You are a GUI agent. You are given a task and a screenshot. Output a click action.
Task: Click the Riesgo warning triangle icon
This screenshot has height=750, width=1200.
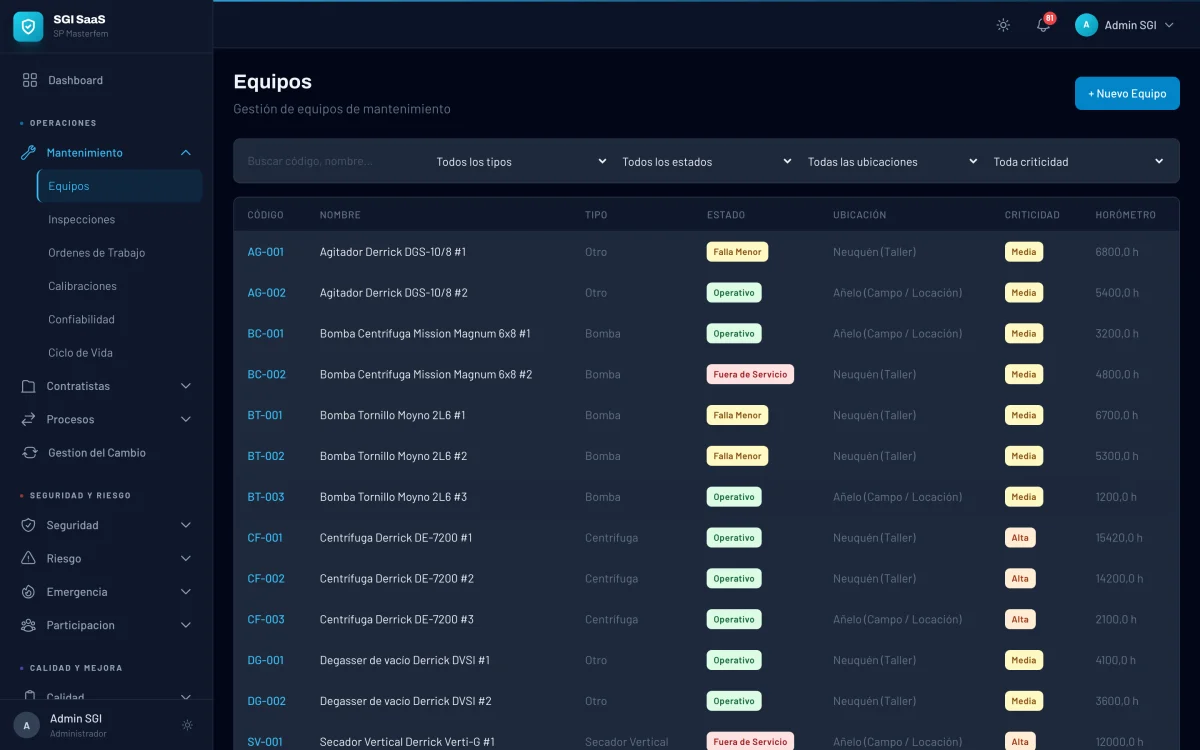tap(28, 559)
